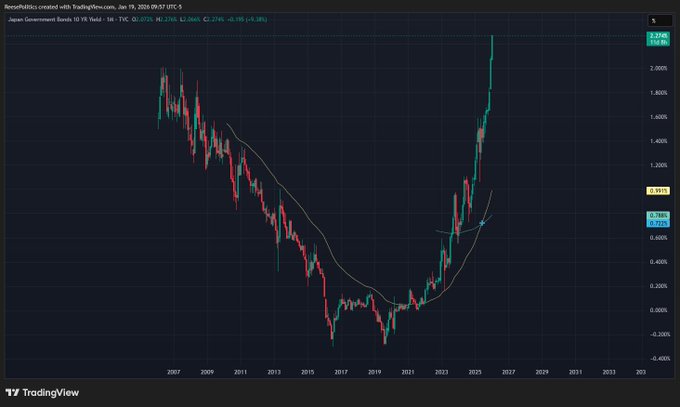Click the blue cross marker on chart
This screenshot has width=680, height=407.
(x=483, y=222)
